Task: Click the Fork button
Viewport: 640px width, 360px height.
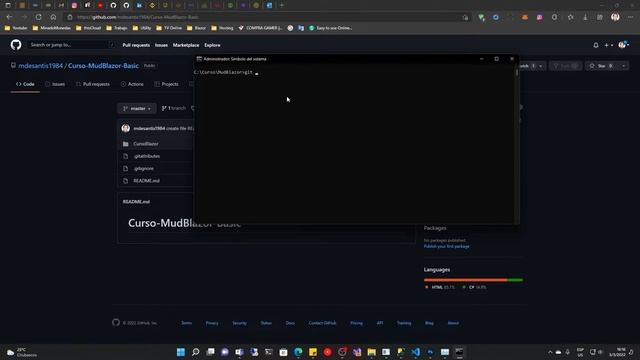Action: pos(565,66)
